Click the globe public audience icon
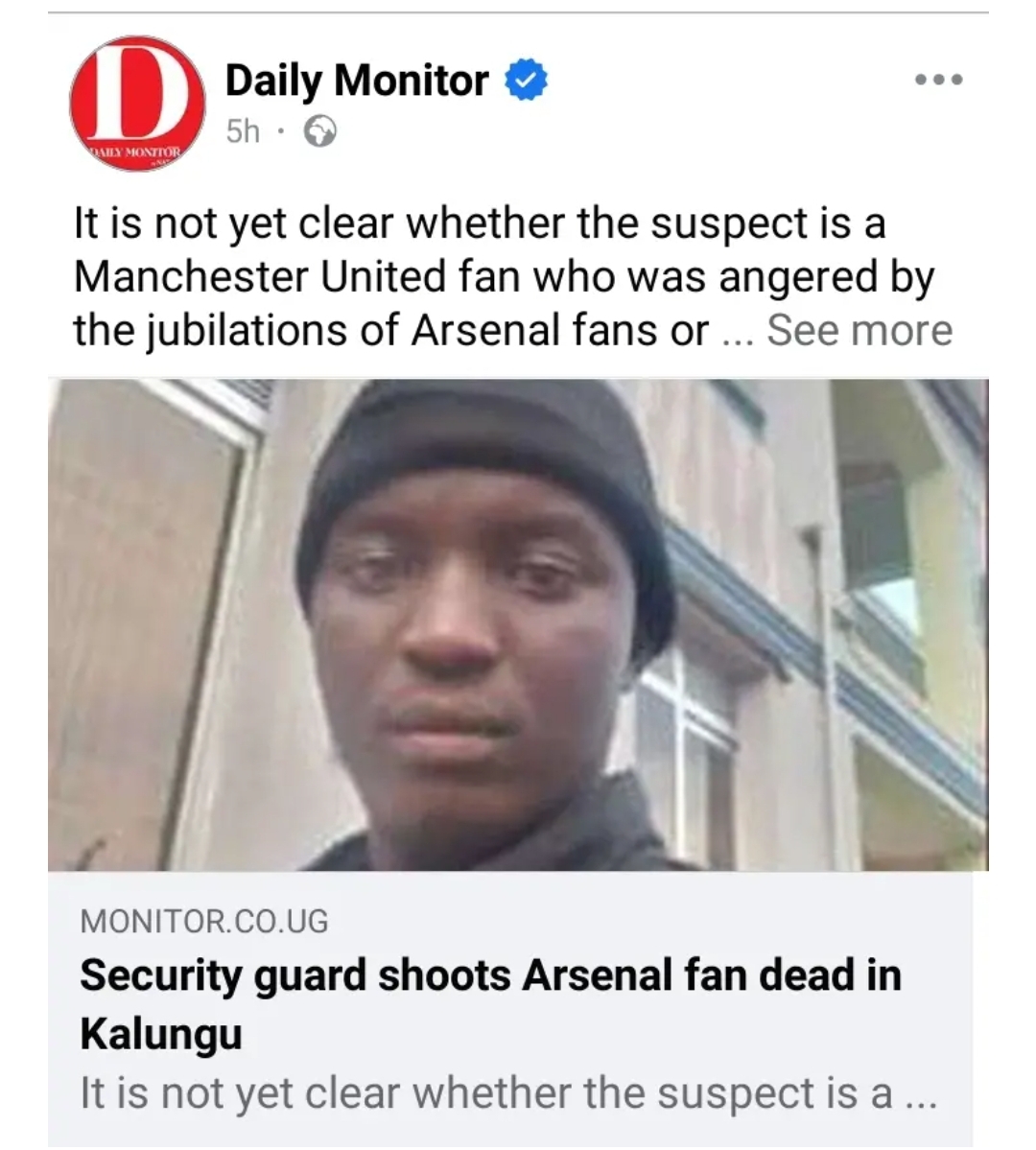1036x1150 pixels. 320,130
